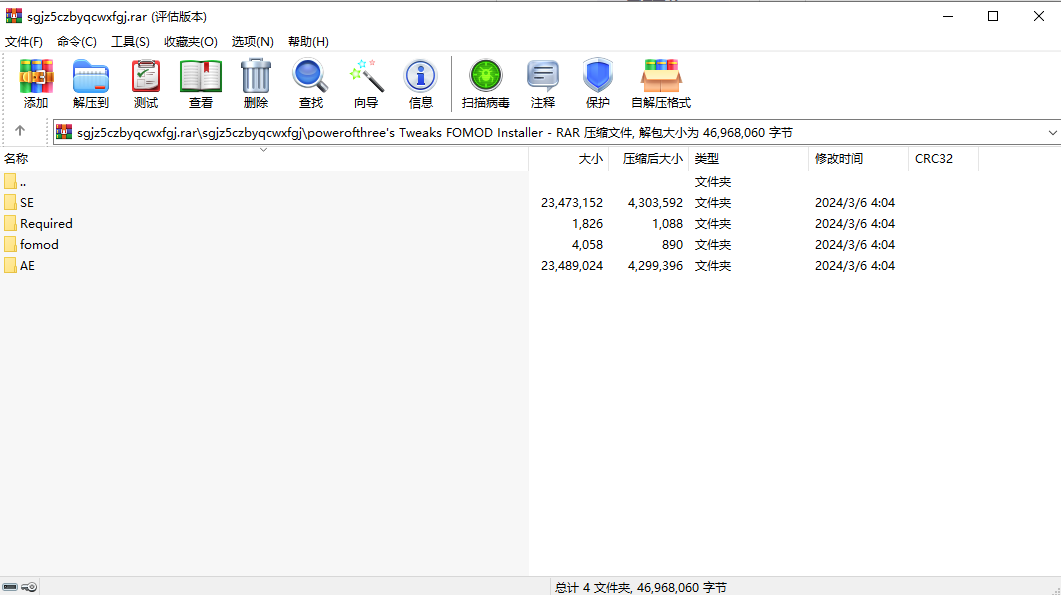Run the 测试 (Test) archive tool
1061x595 pixels.
pyautogui.click(x=145, y=83)
